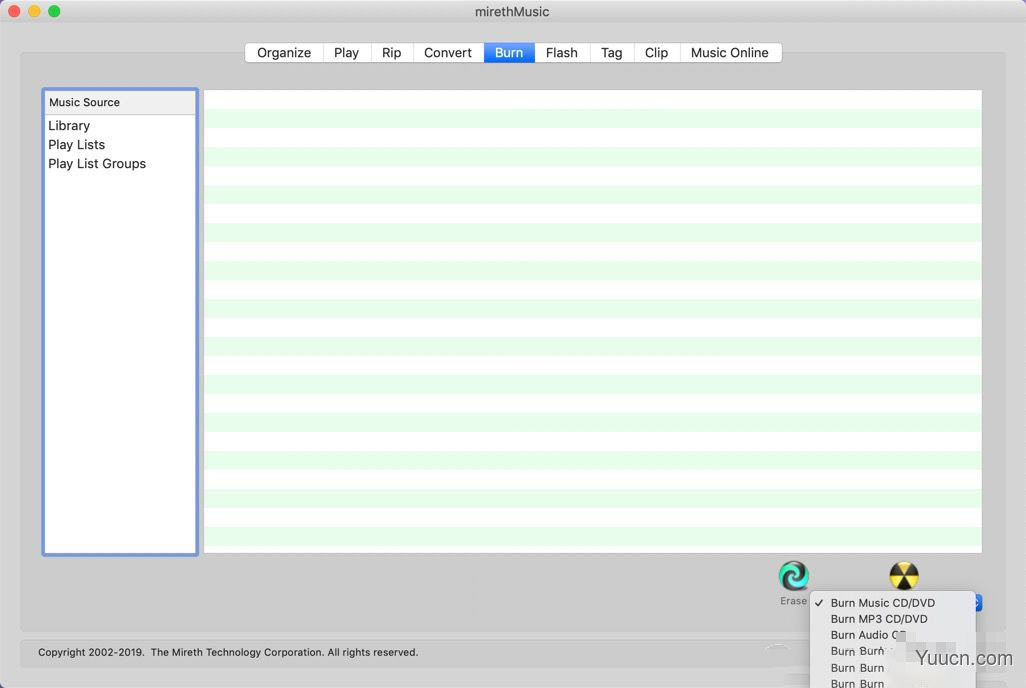The width and height of the screenshot is (1026, 688).
Task: Click the Erase disc swirl icon
Action: coord(794,576)
